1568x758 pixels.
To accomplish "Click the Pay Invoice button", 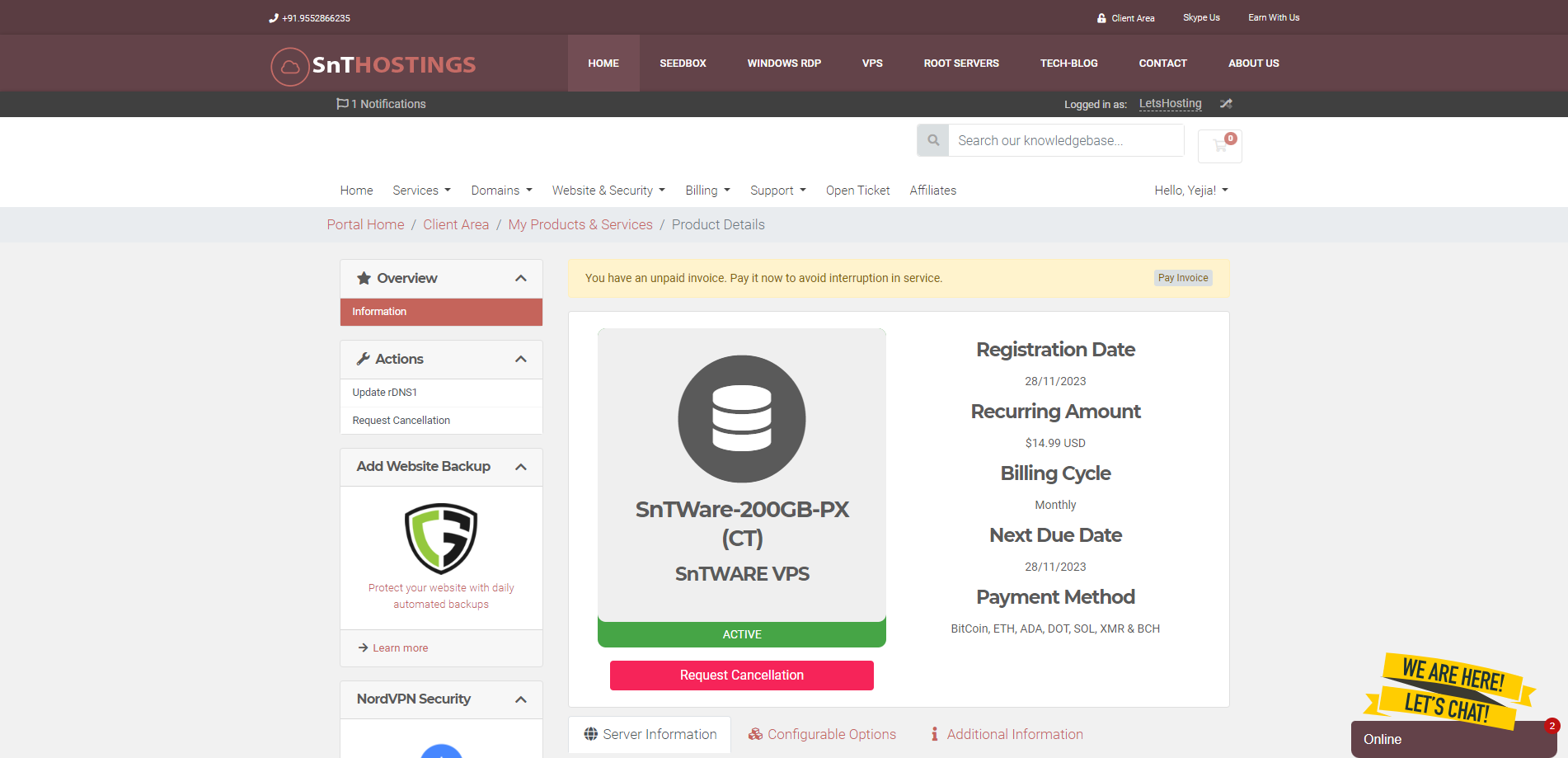I will point(1183,278).
